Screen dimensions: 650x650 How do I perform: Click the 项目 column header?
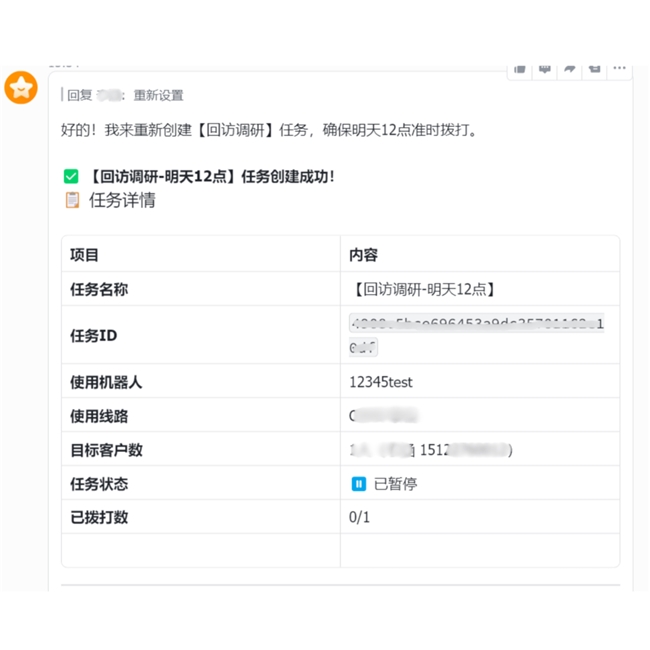pos(85,255)
